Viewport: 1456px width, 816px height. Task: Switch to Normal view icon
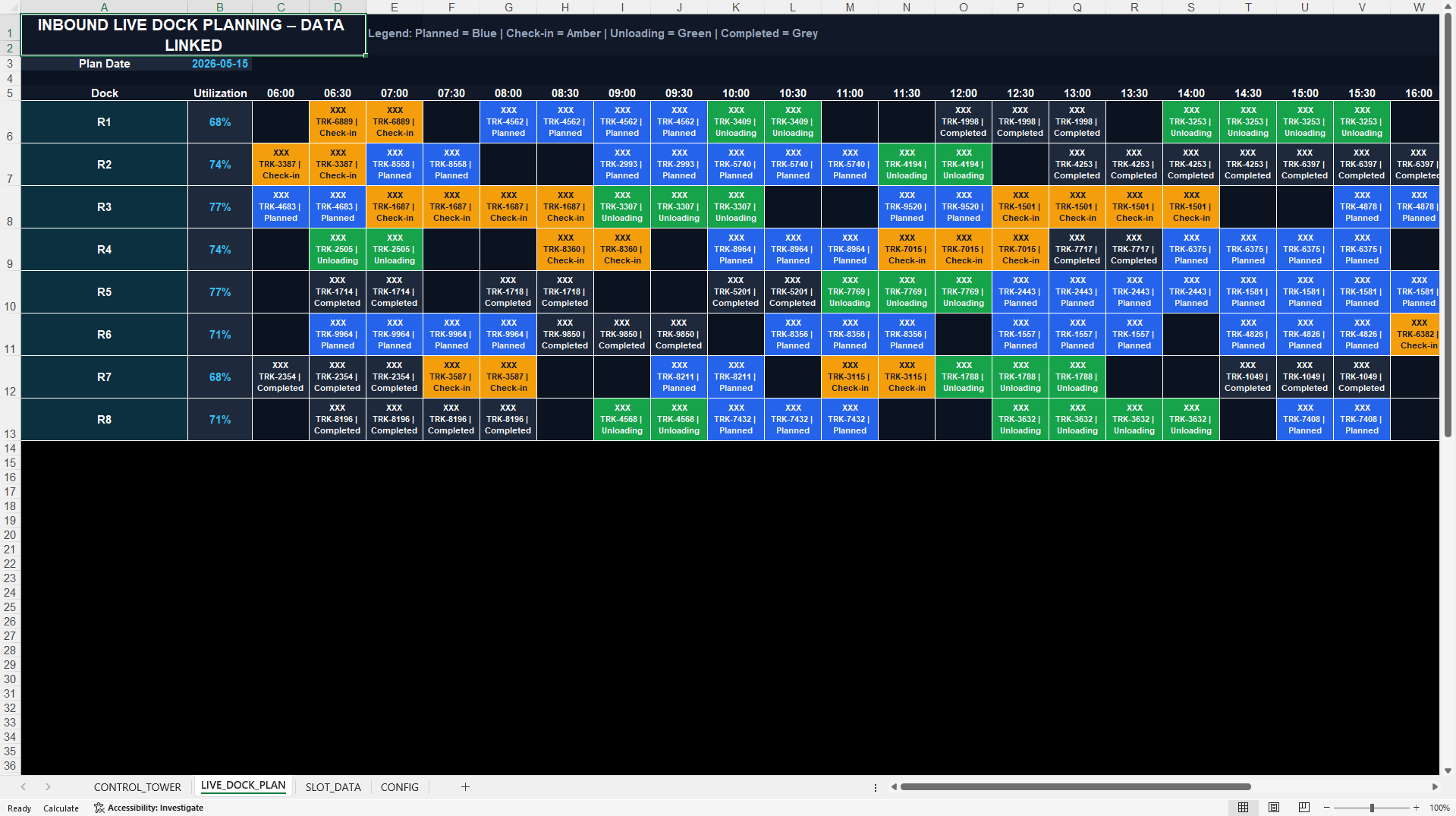1243,808
